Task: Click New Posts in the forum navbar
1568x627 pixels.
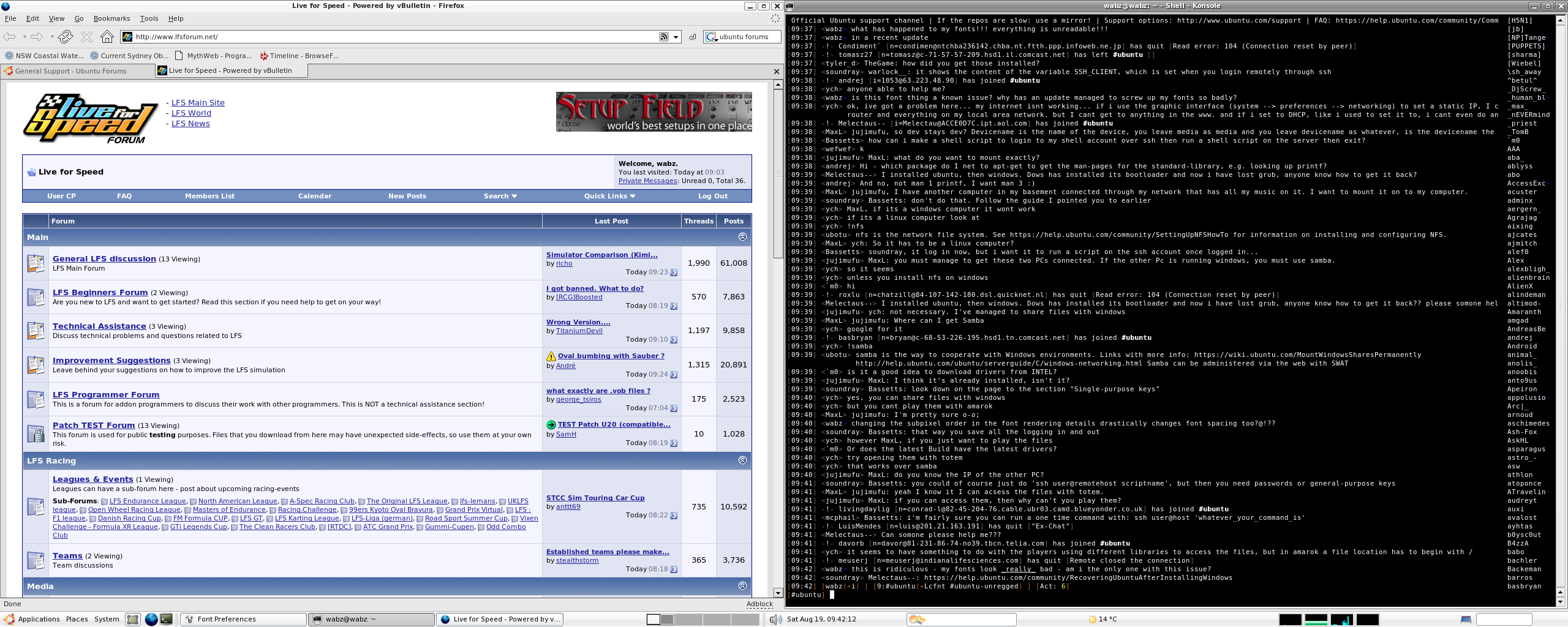Action: tap(407, 196)
